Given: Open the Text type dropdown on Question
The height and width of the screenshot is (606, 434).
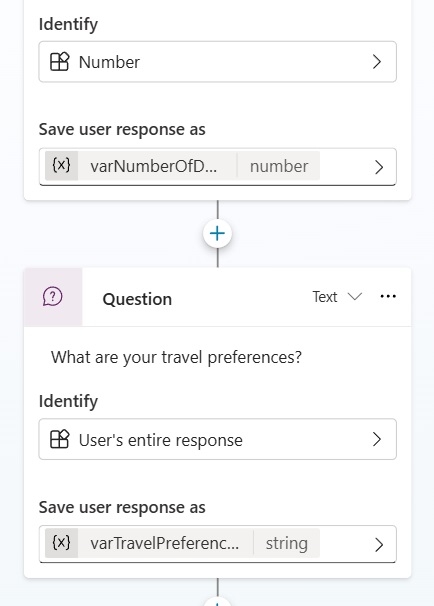Looking at the screenshot, I should coord(337,297).
